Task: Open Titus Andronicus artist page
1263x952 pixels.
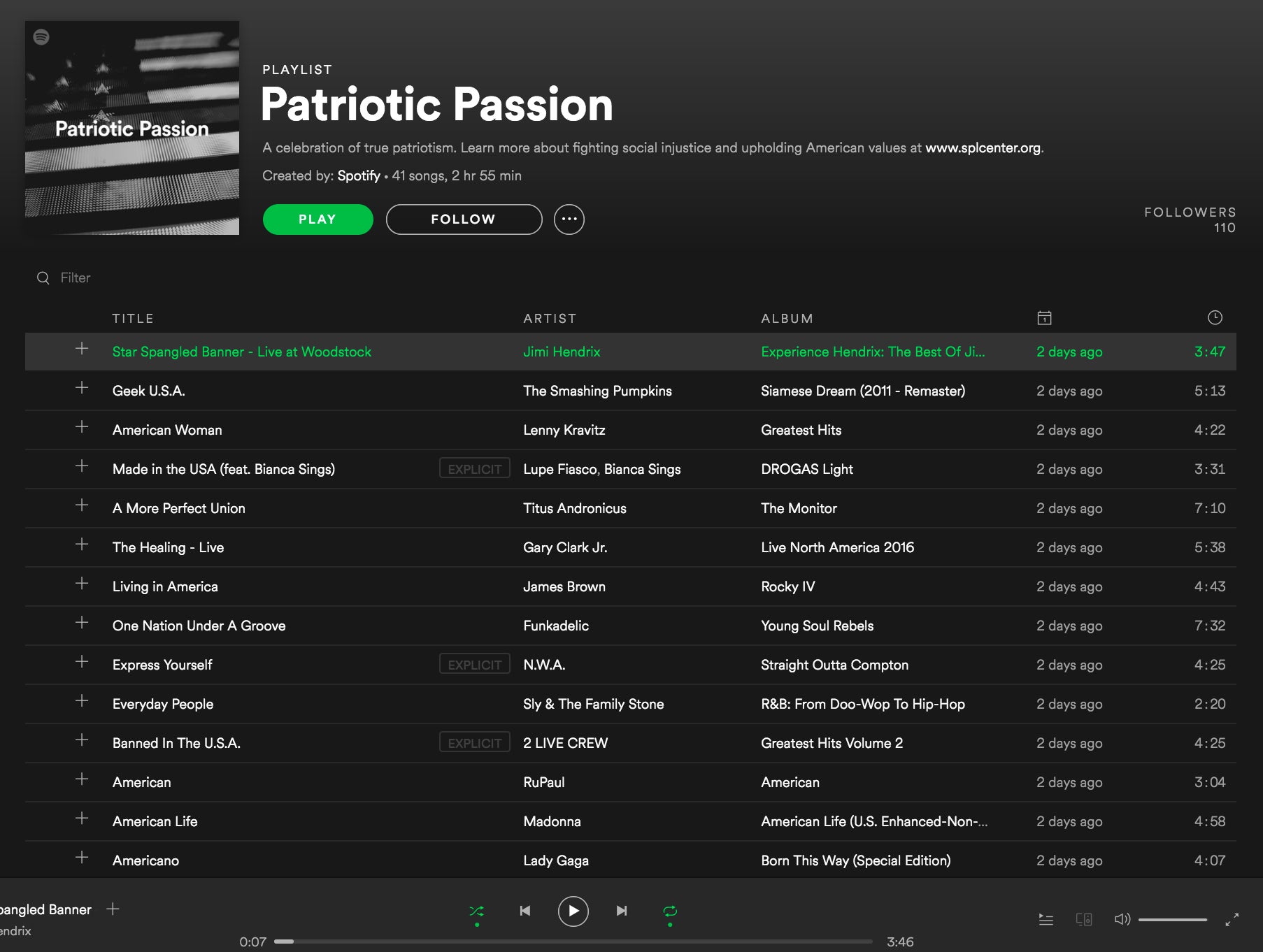Action: pos(575,509)
